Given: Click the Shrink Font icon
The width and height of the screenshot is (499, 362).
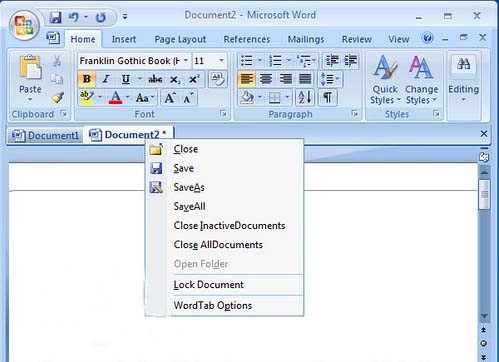Looking at the screenshot, I should click(188, 98).
